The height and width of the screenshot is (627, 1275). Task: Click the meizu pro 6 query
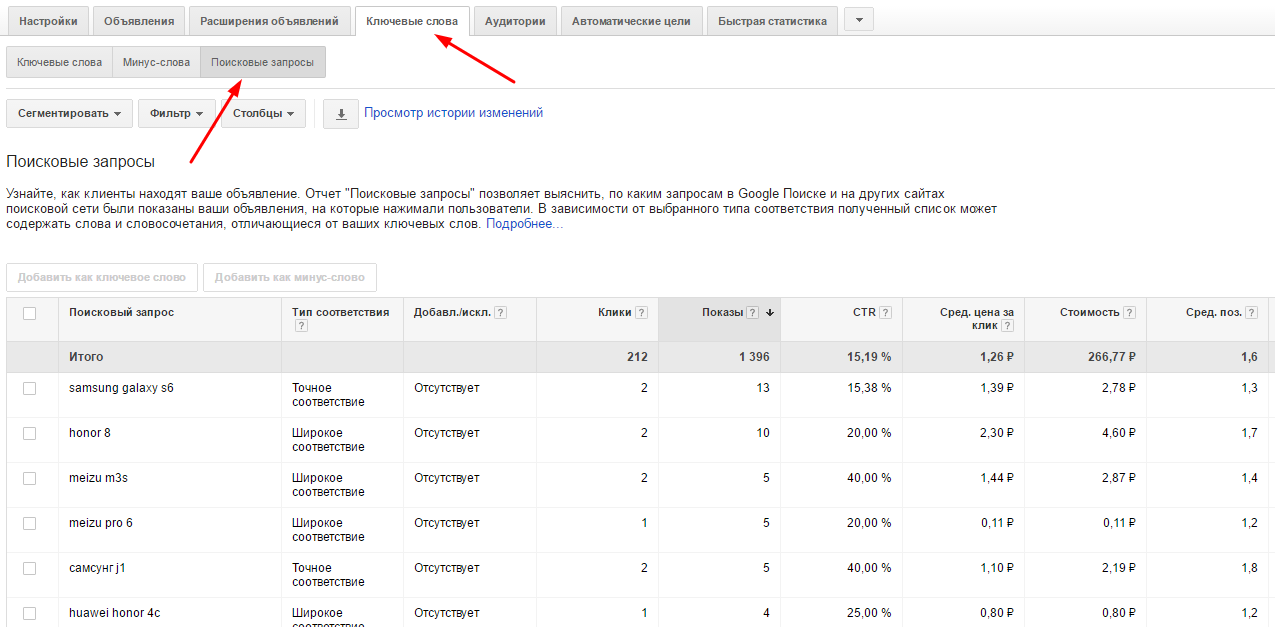[101, 523]
